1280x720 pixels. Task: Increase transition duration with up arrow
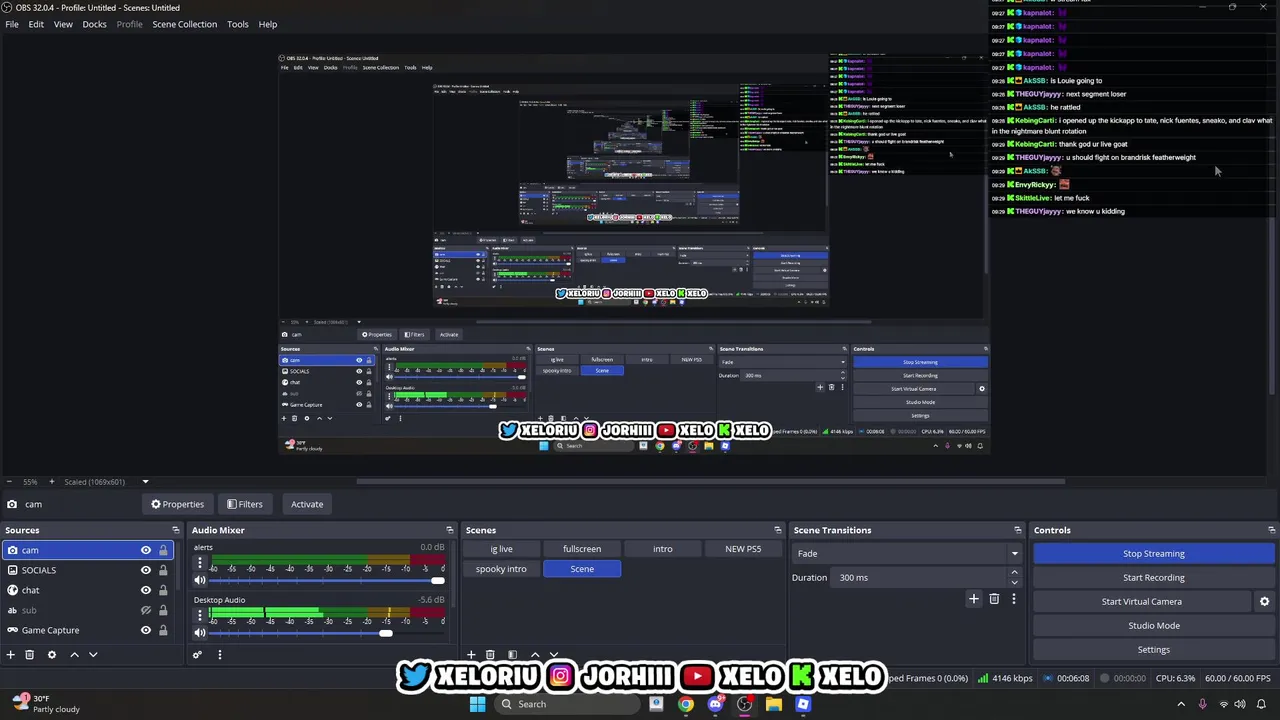tap(1014, 572)
